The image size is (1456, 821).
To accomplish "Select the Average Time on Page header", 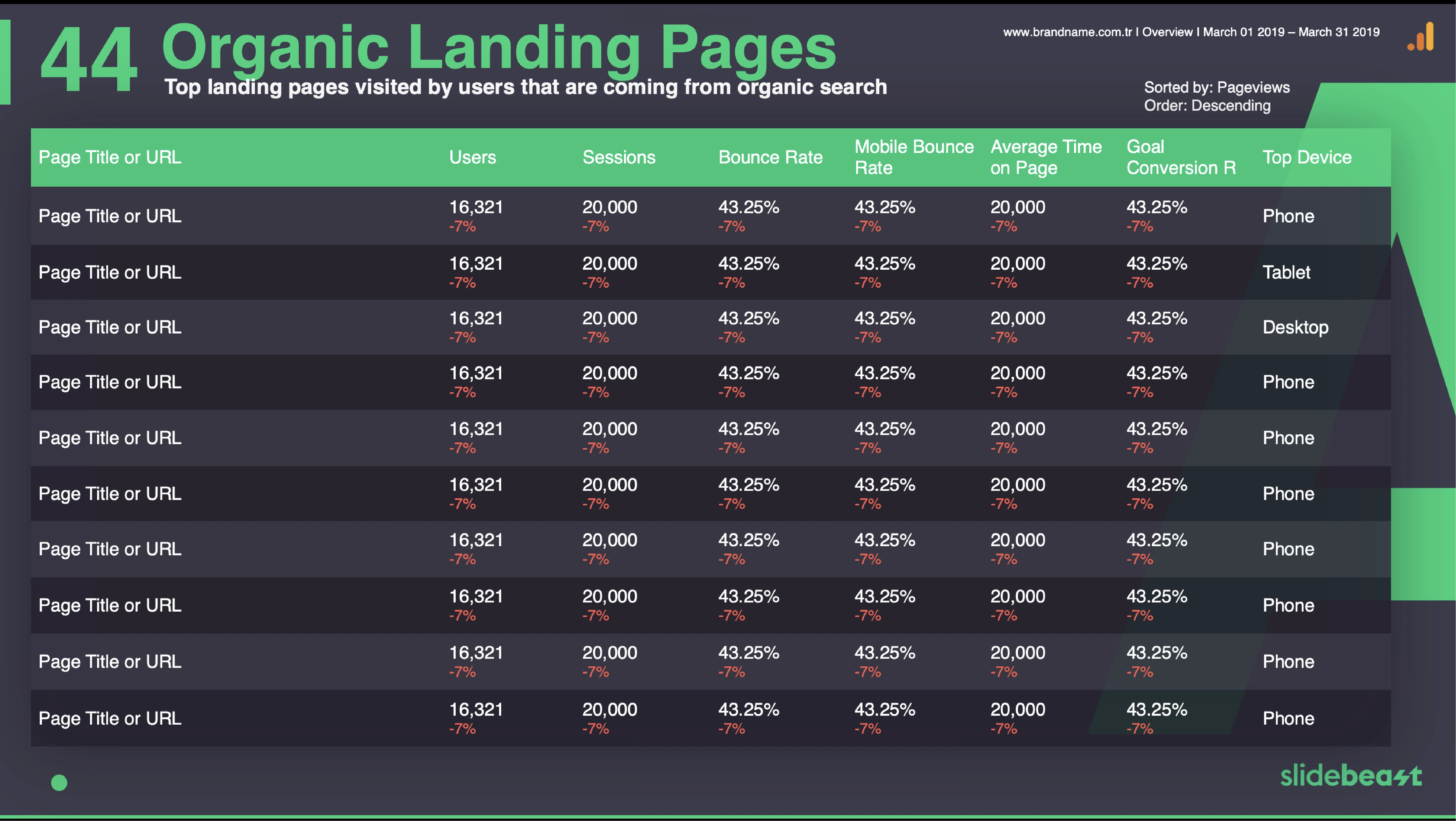I will tap(1046, 157).
